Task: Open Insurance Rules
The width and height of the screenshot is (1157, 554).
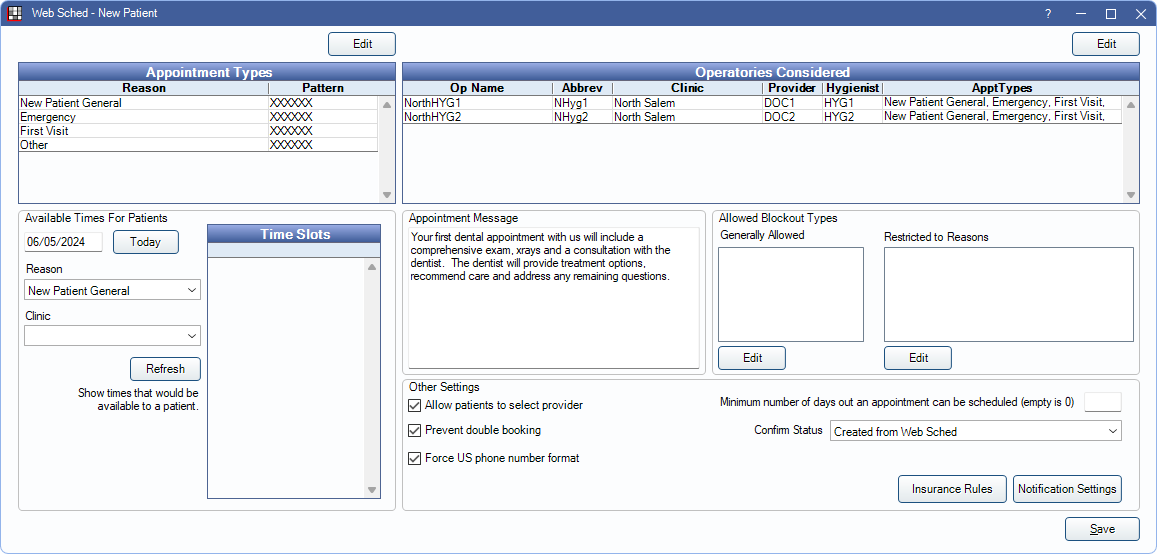Action: (x=952, y=489)
